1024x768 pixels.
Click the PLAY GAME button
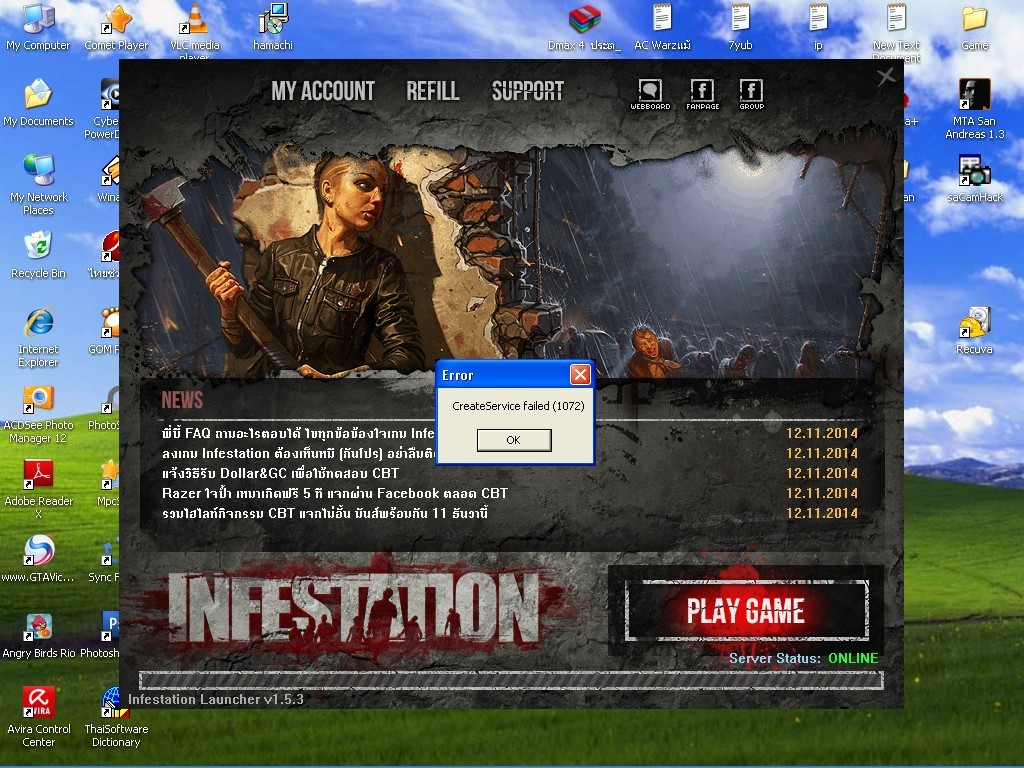point(746,611)
